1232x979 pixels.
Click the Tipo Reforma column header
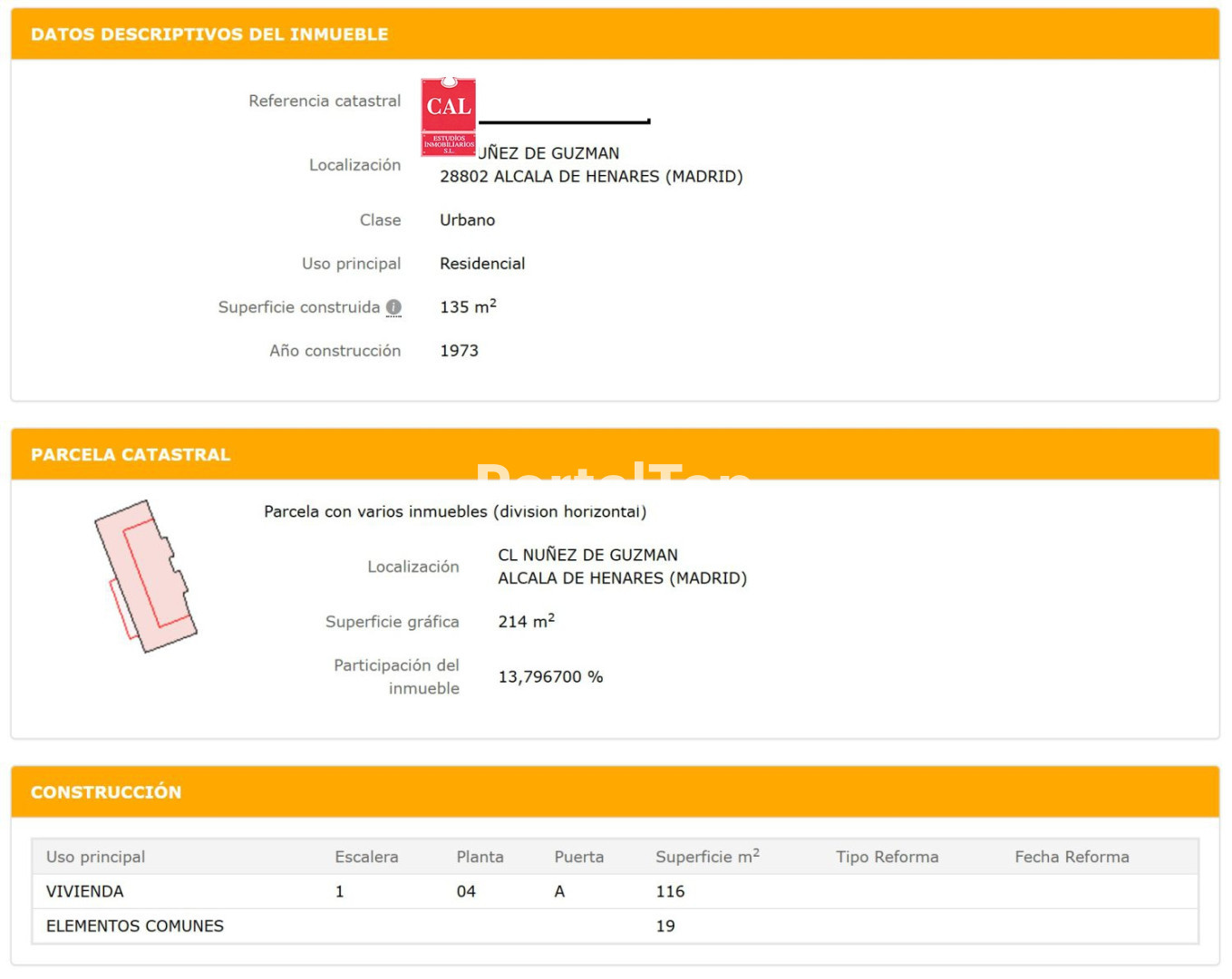[887, 857]
